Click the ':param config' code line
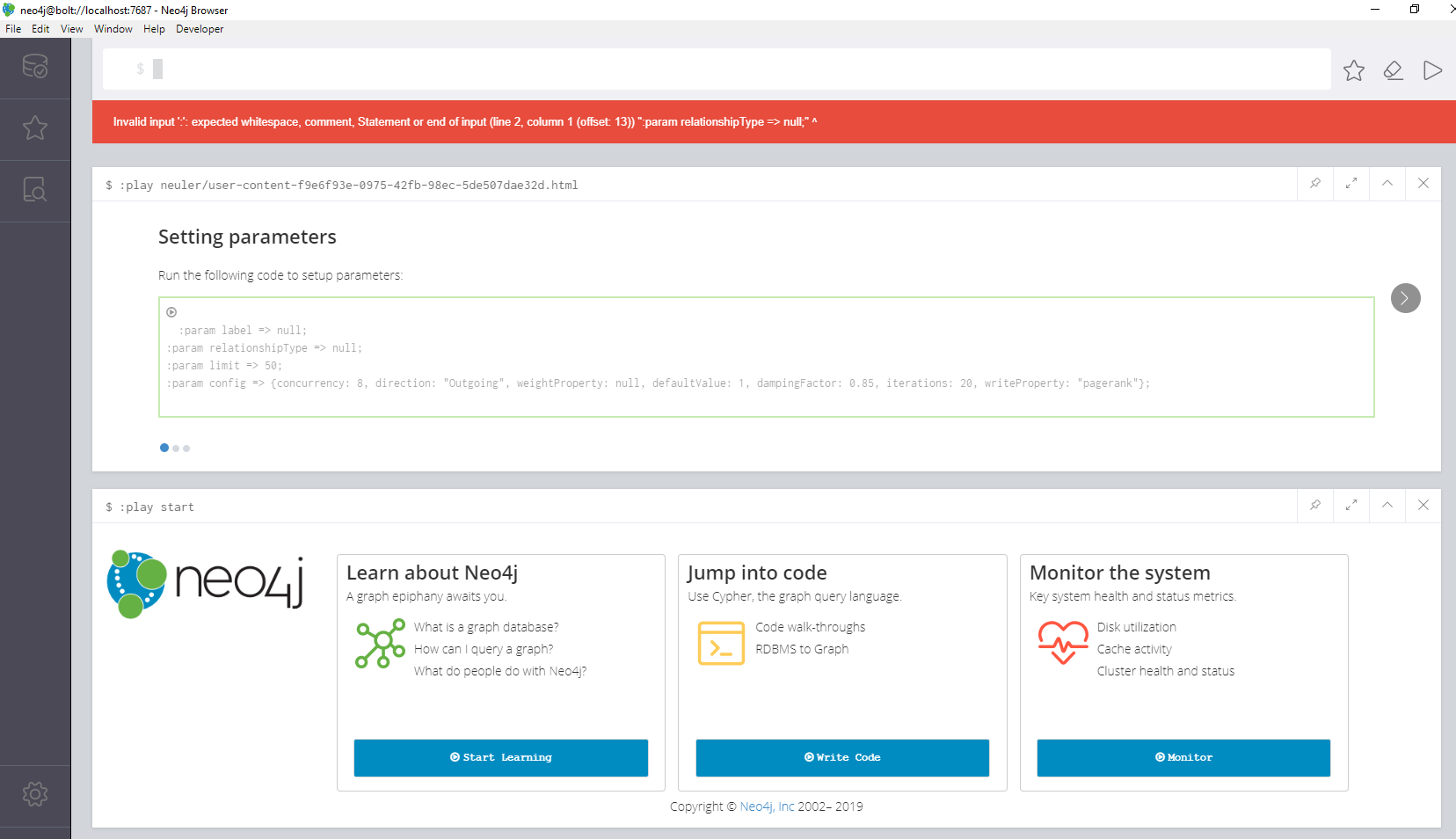Screen dimensions: 1456x839 pyautogui.click(x=659, y=383)
